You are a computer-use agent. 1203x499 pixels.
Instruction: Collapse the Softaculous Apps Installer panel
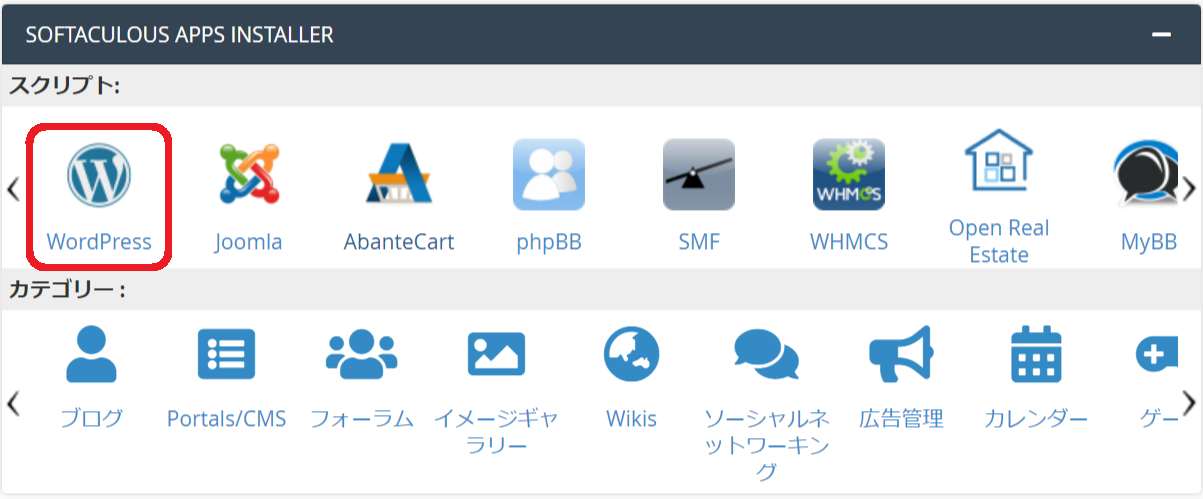1161,35
